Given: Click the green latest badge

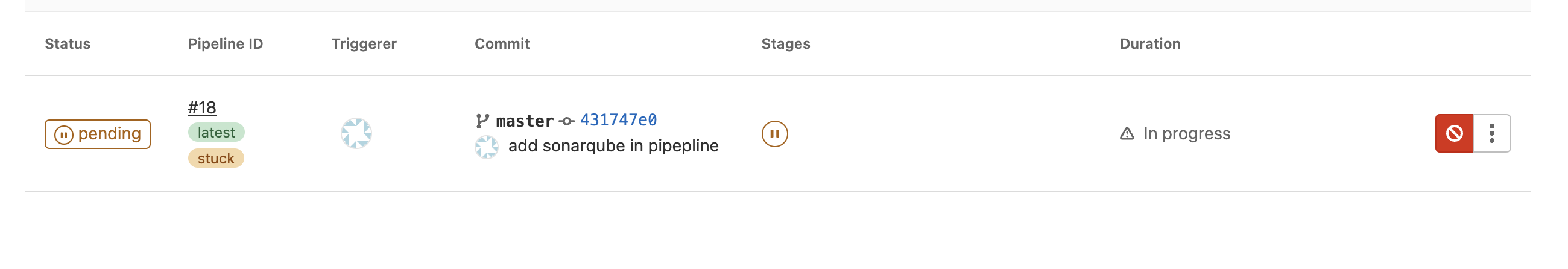Looking at the screenshot, I should click(x=216, y=133).
